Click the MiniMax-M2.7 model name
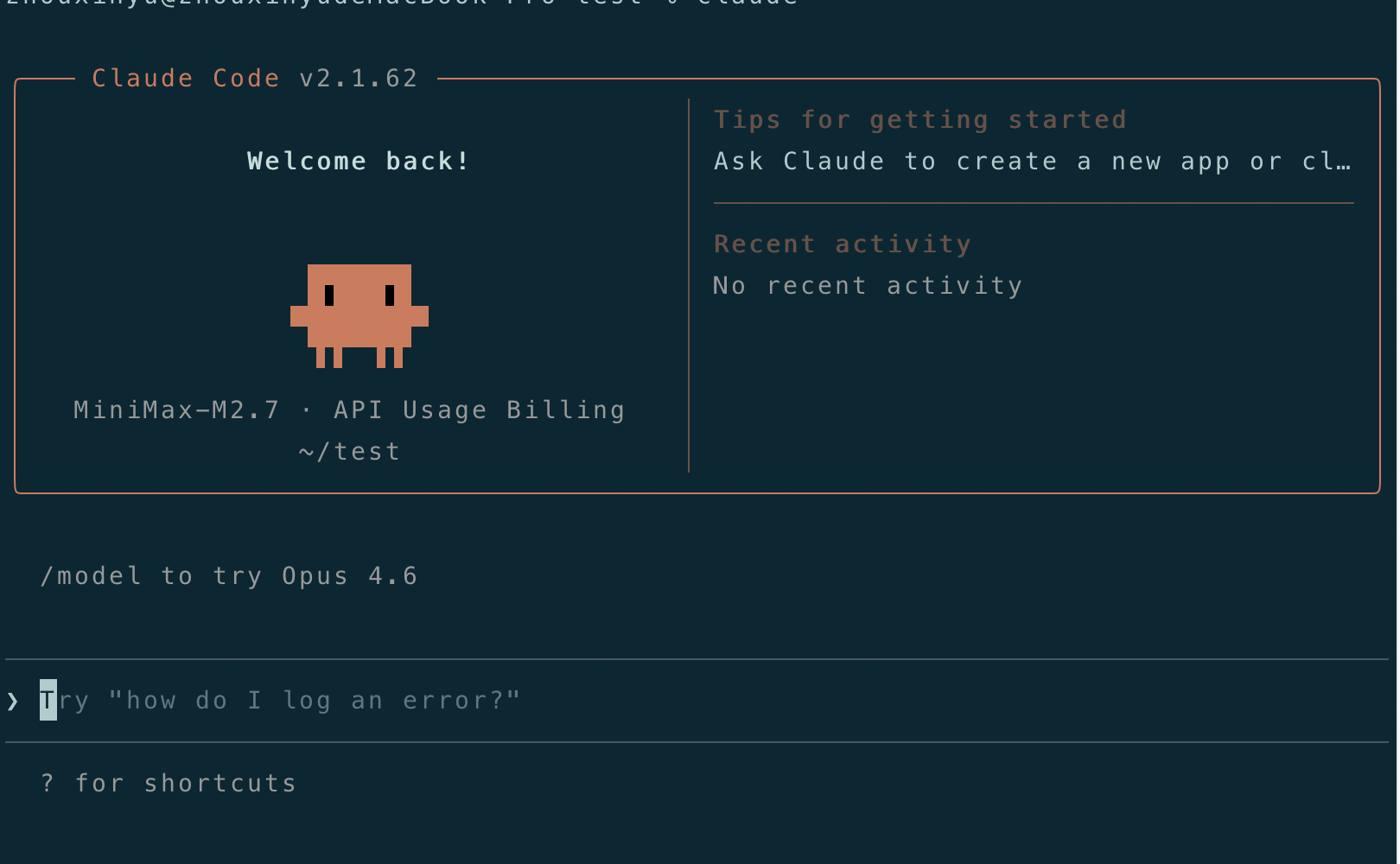1400x864 pixels. 177,410
